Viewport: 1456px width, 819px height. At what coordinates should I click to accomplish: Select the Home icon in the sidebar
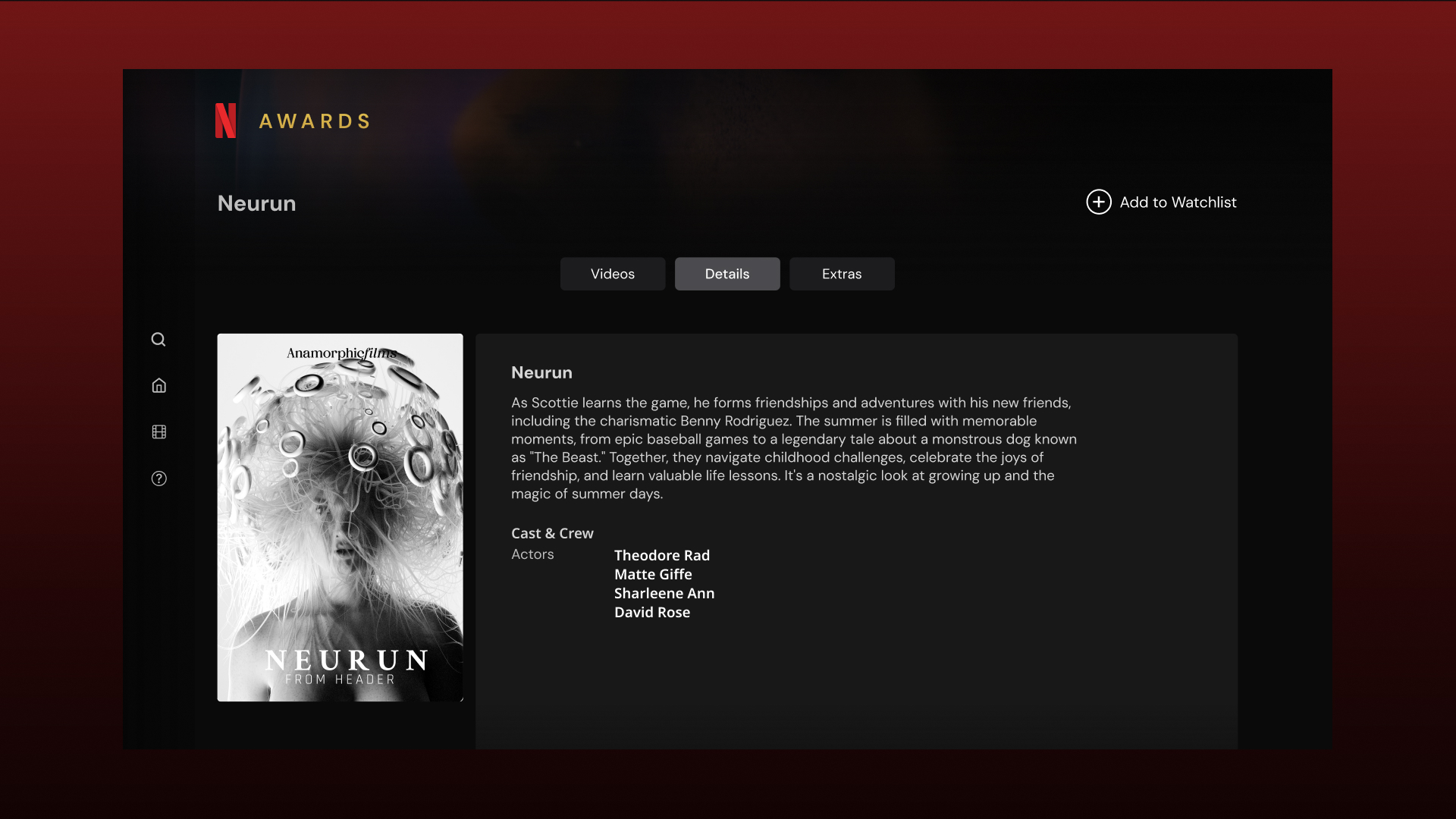pos(158,385)
